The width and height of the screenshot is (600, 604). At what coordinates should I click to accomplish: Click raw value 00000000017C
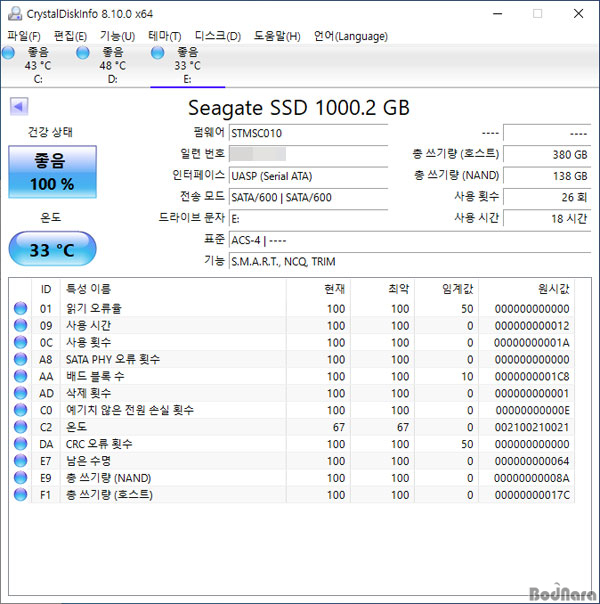pyautogui.click(x=532, y=495)
